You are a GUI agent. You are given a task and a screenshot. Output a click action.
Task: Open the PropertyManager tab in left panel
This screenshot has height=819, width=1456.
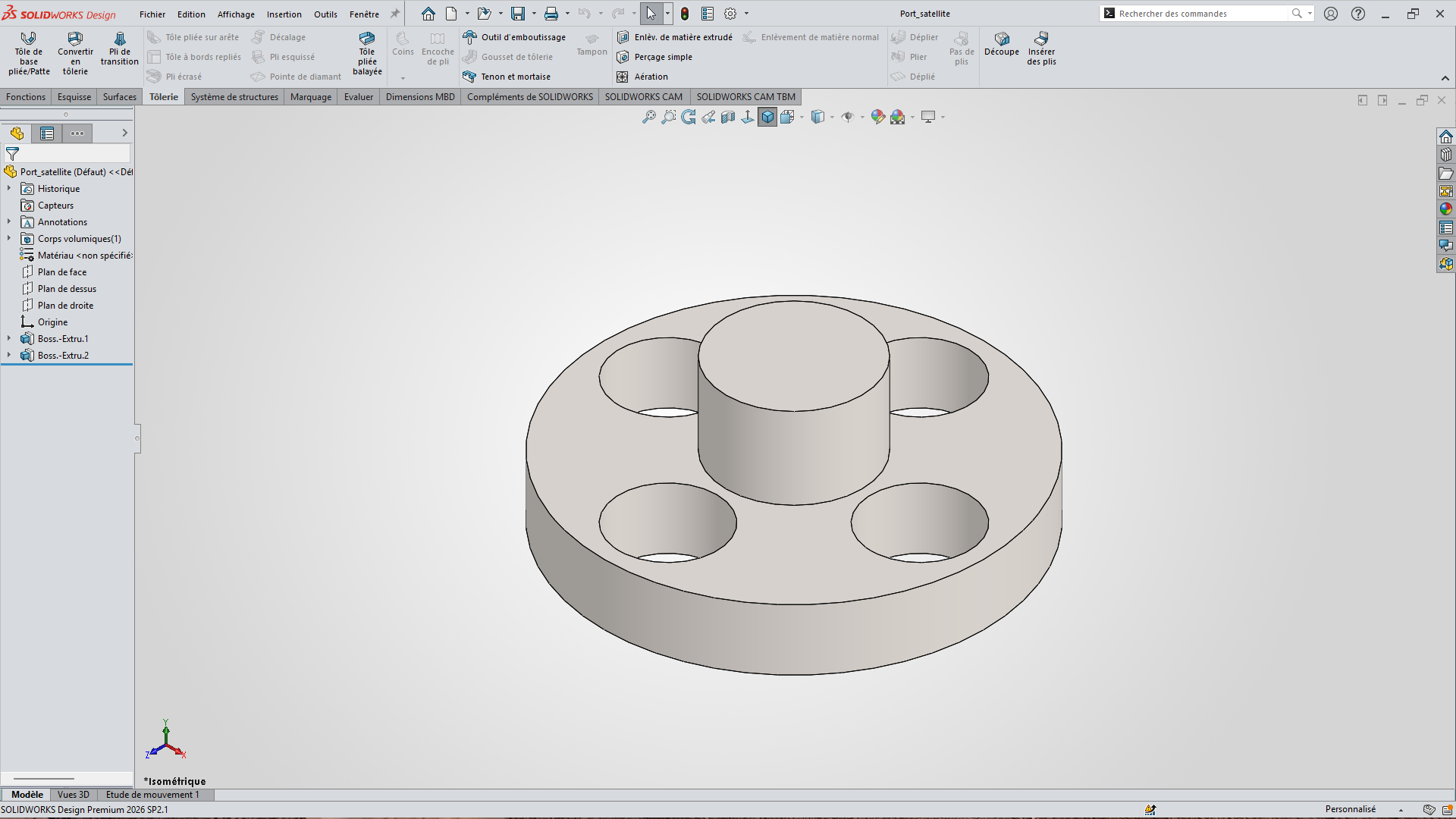pyautogui.click(x=47, y=133)
